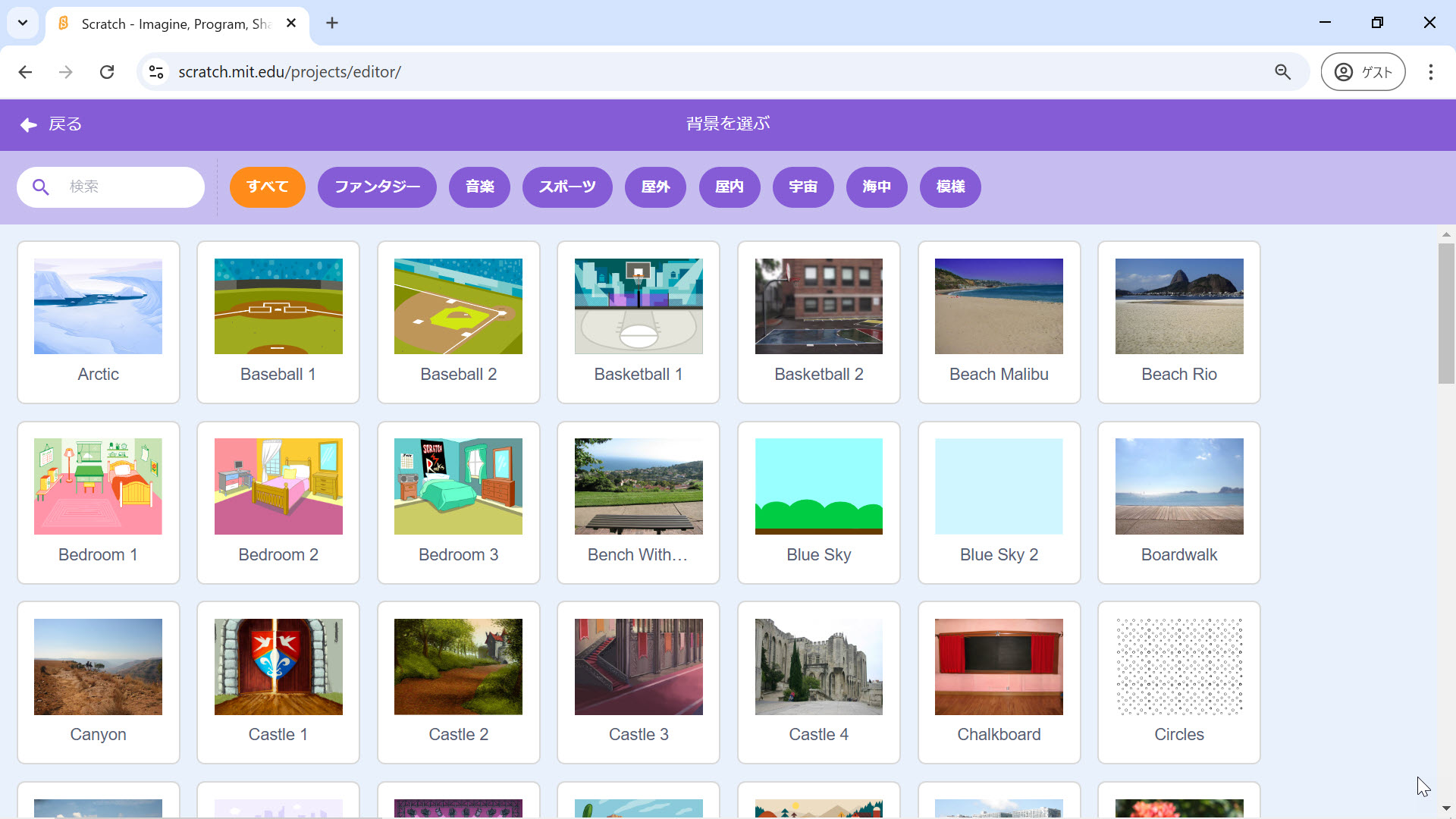This screenshot has width=1456, height=819.
Task: Select the スポーツ category filter
Action: coord(567,187)
